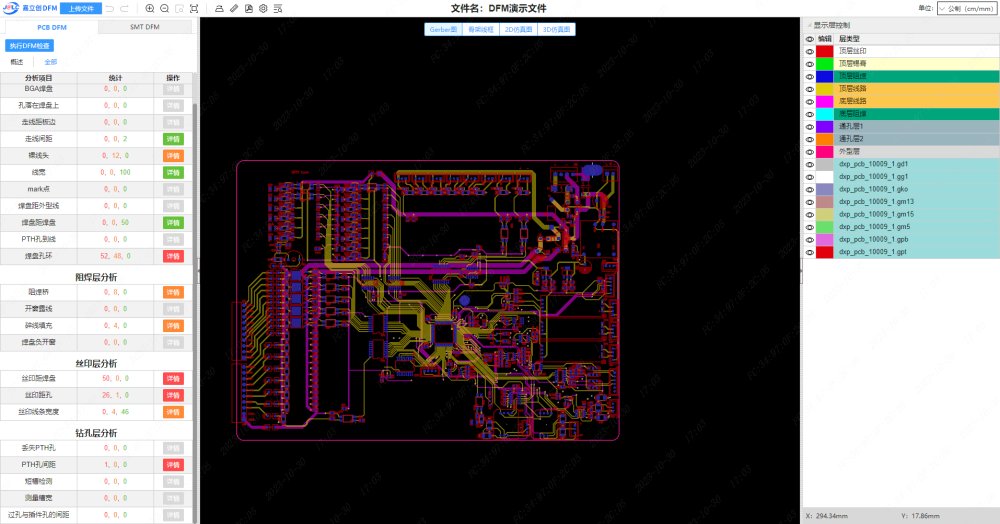This screenshot has width=1000, height=524.
Task: Switch to the 3D仿真图 view tab
Action: [557, 29]
